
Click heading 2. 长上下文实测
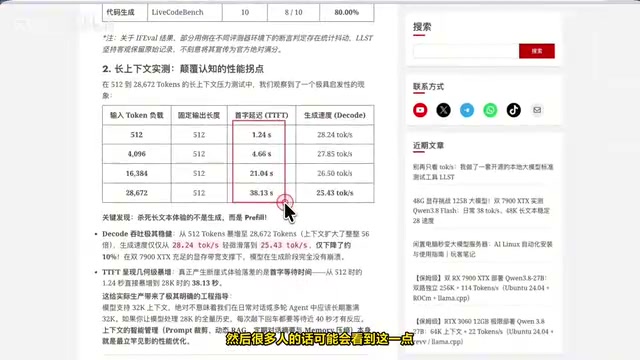[x=183, y=69]
